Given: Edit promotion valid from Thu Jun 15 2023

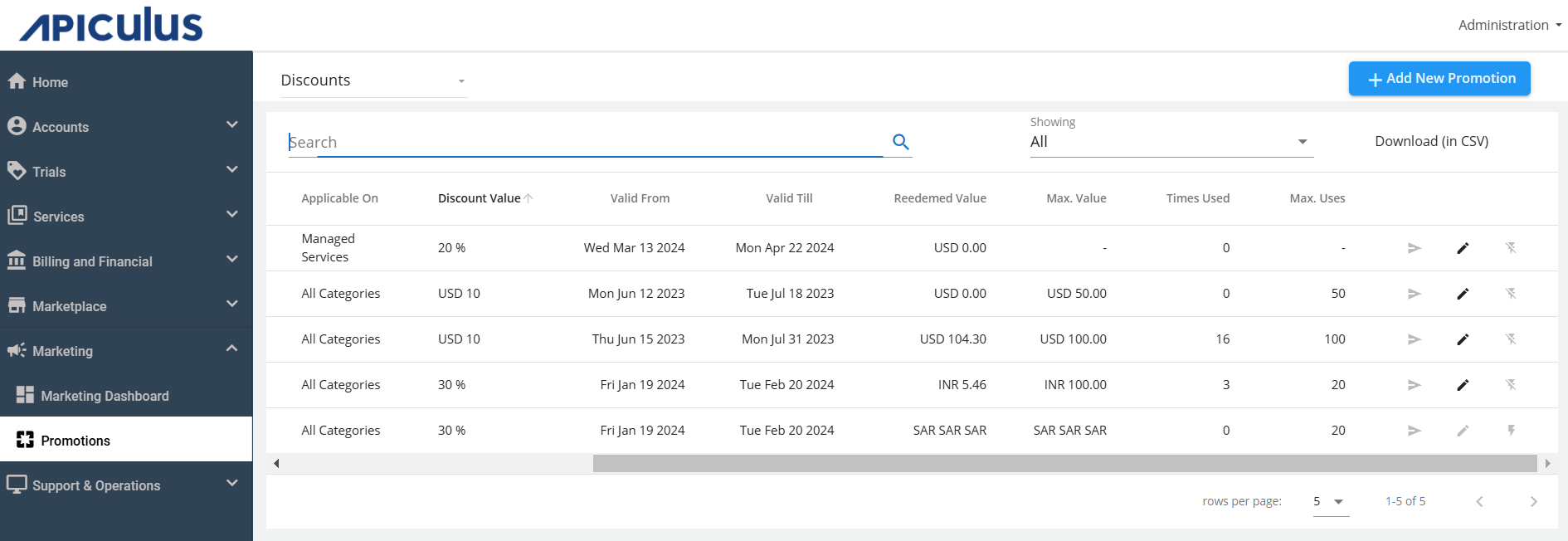Looking at the screenshot, I should tap(1463, 339).
